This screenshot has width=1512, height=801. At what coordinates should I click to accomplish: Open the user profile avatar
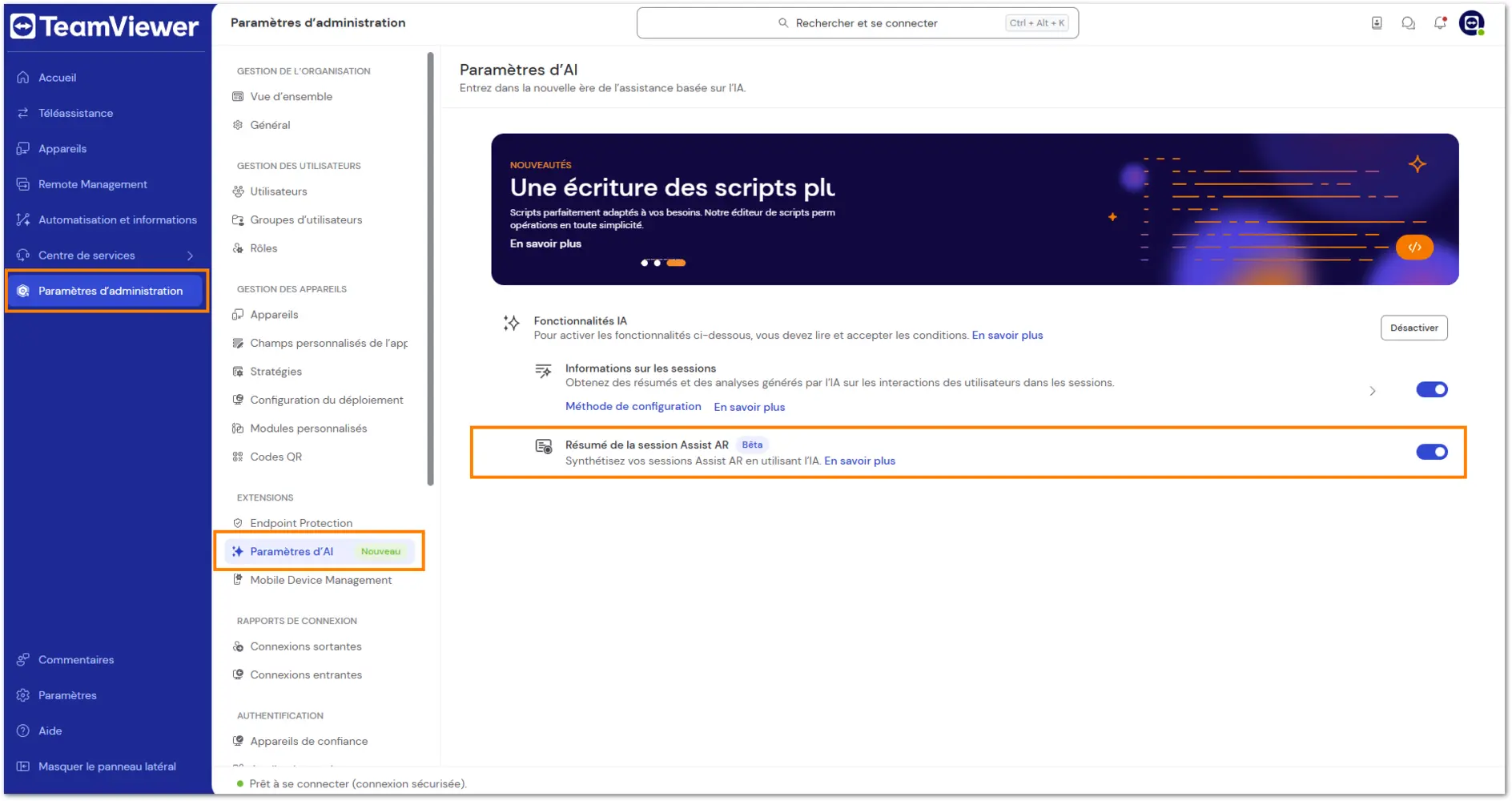pos(1472,23)
